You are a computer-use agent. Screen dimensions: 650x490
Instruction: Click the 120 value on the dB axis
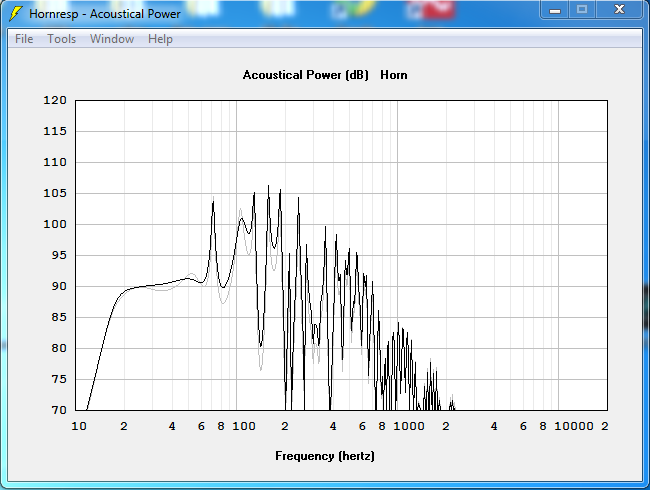tap(55, 100)
